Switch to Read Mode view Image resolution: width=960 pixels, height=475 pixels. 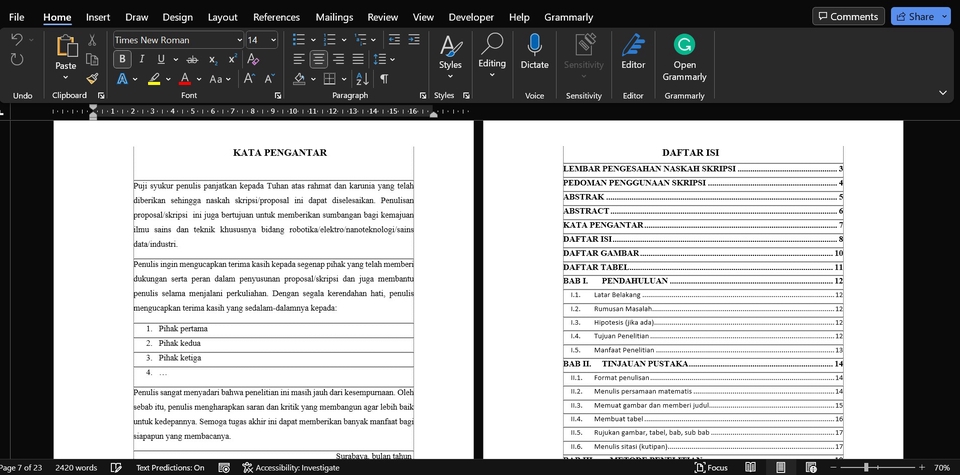click(751, 467)
